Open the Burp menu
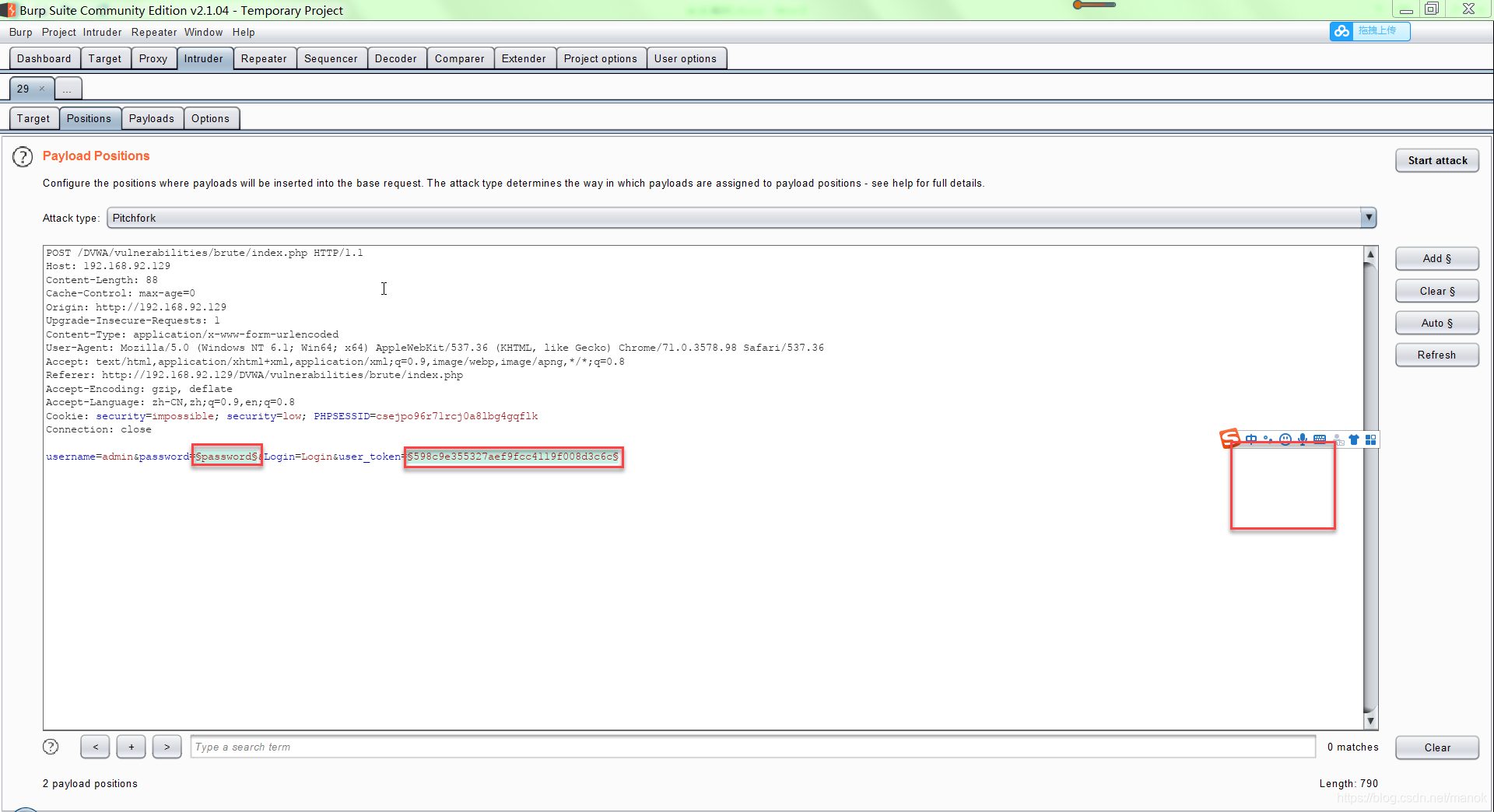1494x812 pixels. pyautogui.click(x=21, y=32)
